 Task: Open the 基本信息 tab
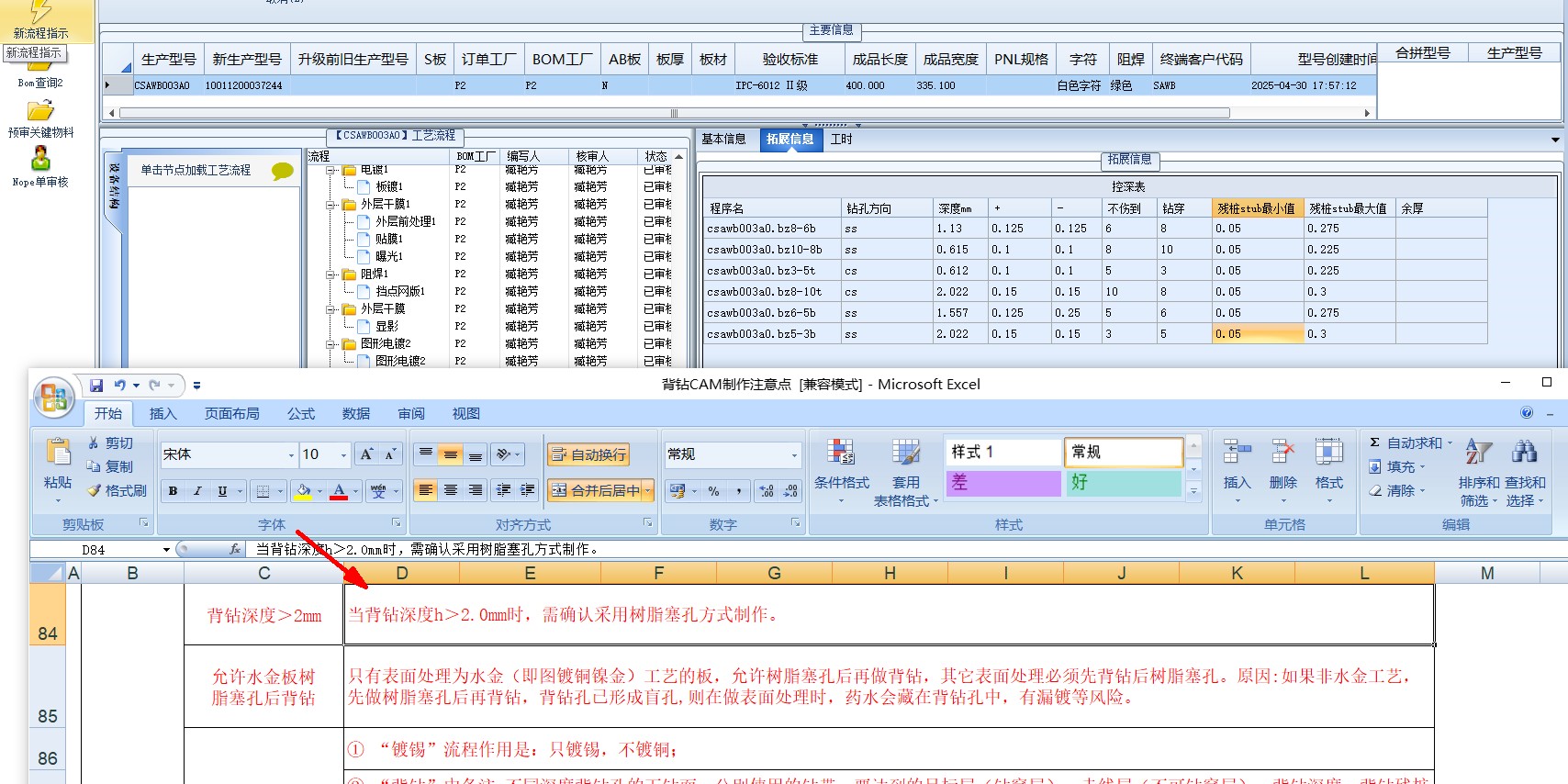tap(723, 139)
